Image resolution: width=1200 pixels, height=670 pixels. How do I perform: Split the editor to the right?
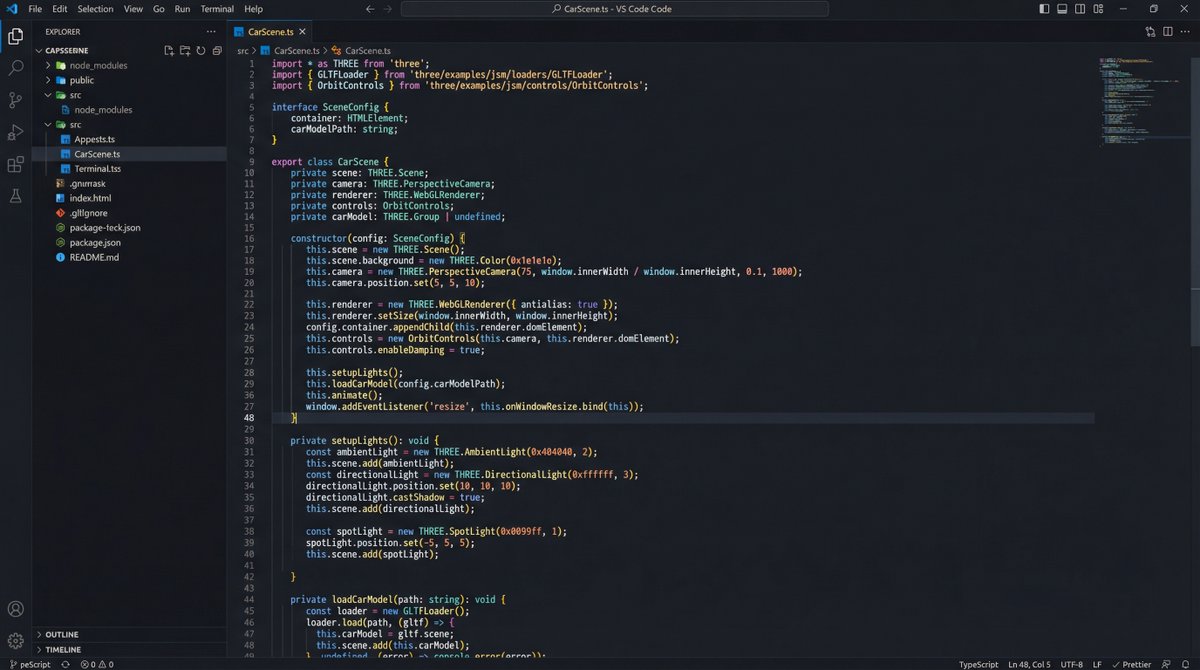[1166, 32]
